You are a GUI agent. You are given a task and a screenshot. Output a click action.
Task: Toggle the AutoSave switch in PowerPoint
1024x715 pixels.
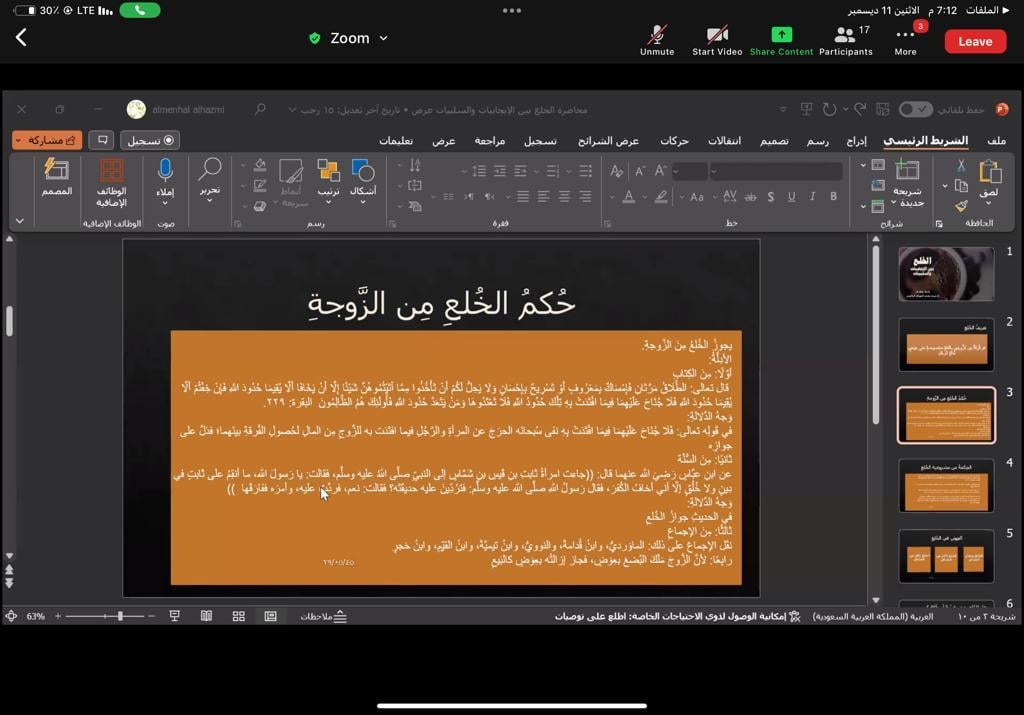pos(918,109)
